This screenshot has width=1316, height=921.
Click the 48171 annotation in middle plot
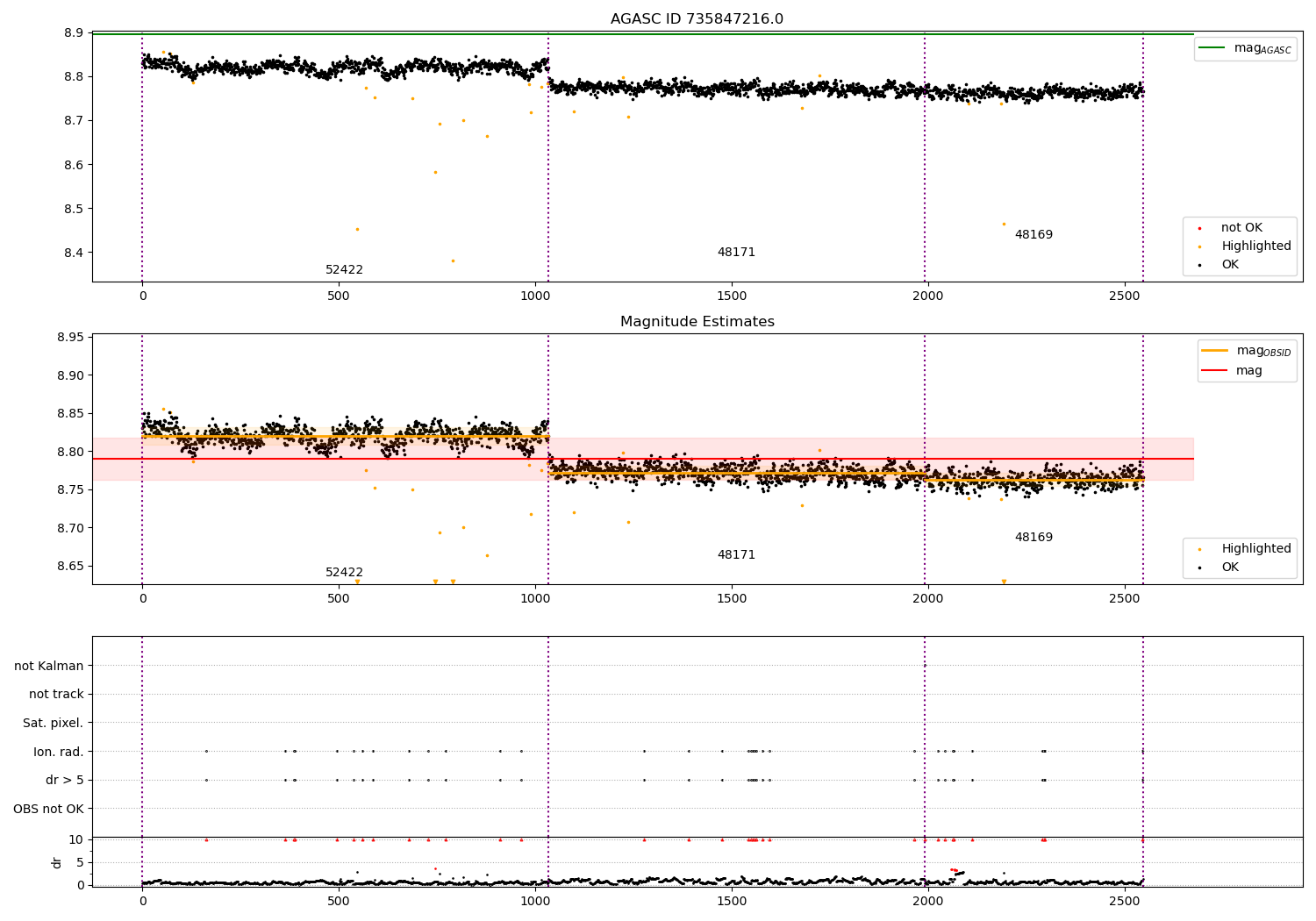[x=736, y=555]
